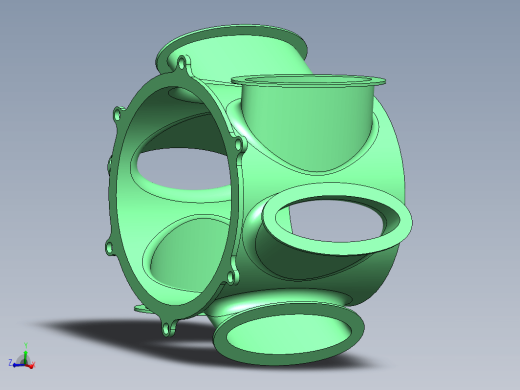Pick the topmost bolt hole lug on front flange
The height and width of the screenshot is (390, 520).
point(182,64)
